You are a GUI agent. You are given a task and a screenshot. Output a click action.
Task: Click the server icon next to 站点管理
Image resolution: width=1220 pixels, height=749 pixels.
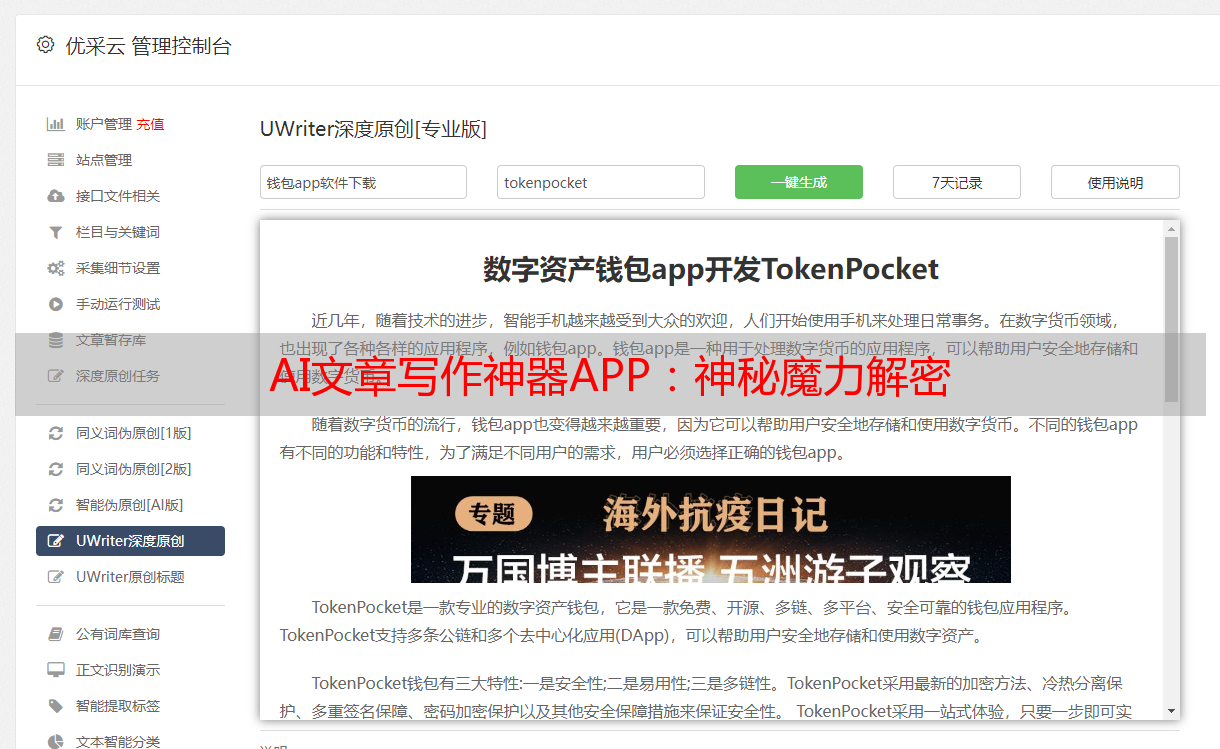56,160
